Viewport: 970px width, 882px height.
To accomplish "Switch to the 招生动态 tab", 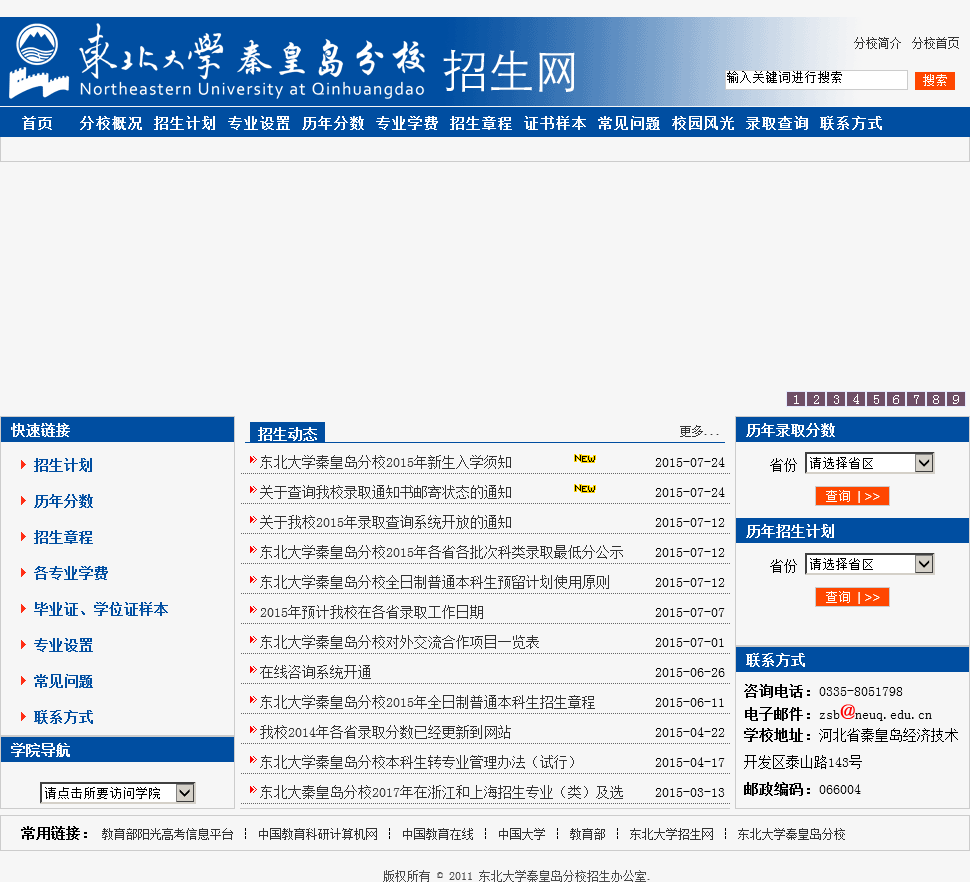I will 287,434.
